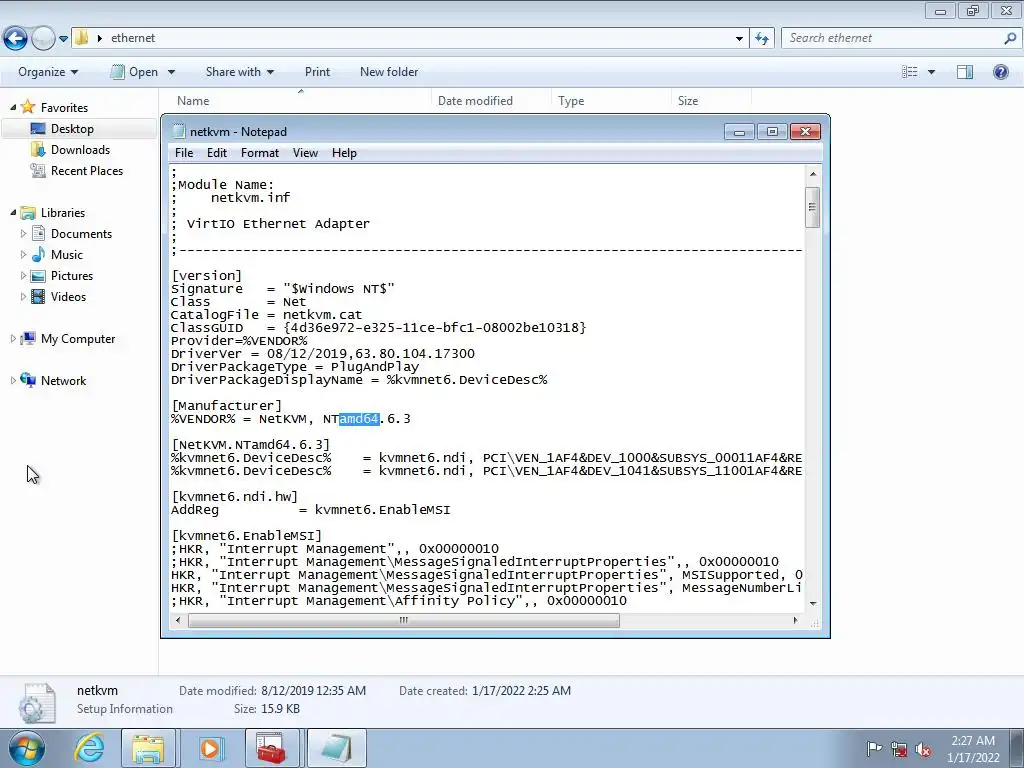1024x768 pixels.
Task: Click the search magnifier icon
Action: tap(1010, 39)
